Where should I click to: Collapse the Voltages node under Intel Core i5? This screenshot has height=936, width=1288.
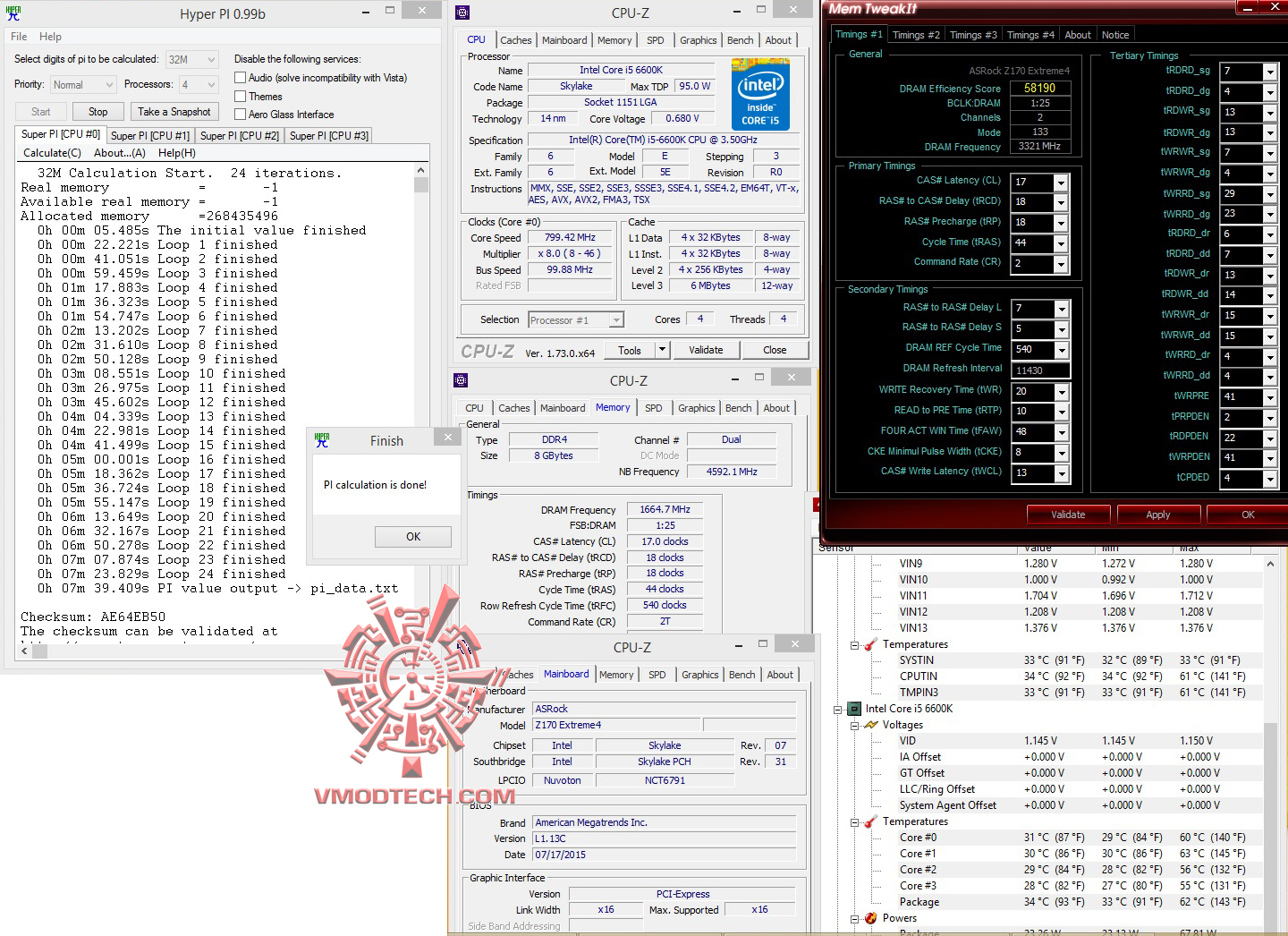(854, 726)
